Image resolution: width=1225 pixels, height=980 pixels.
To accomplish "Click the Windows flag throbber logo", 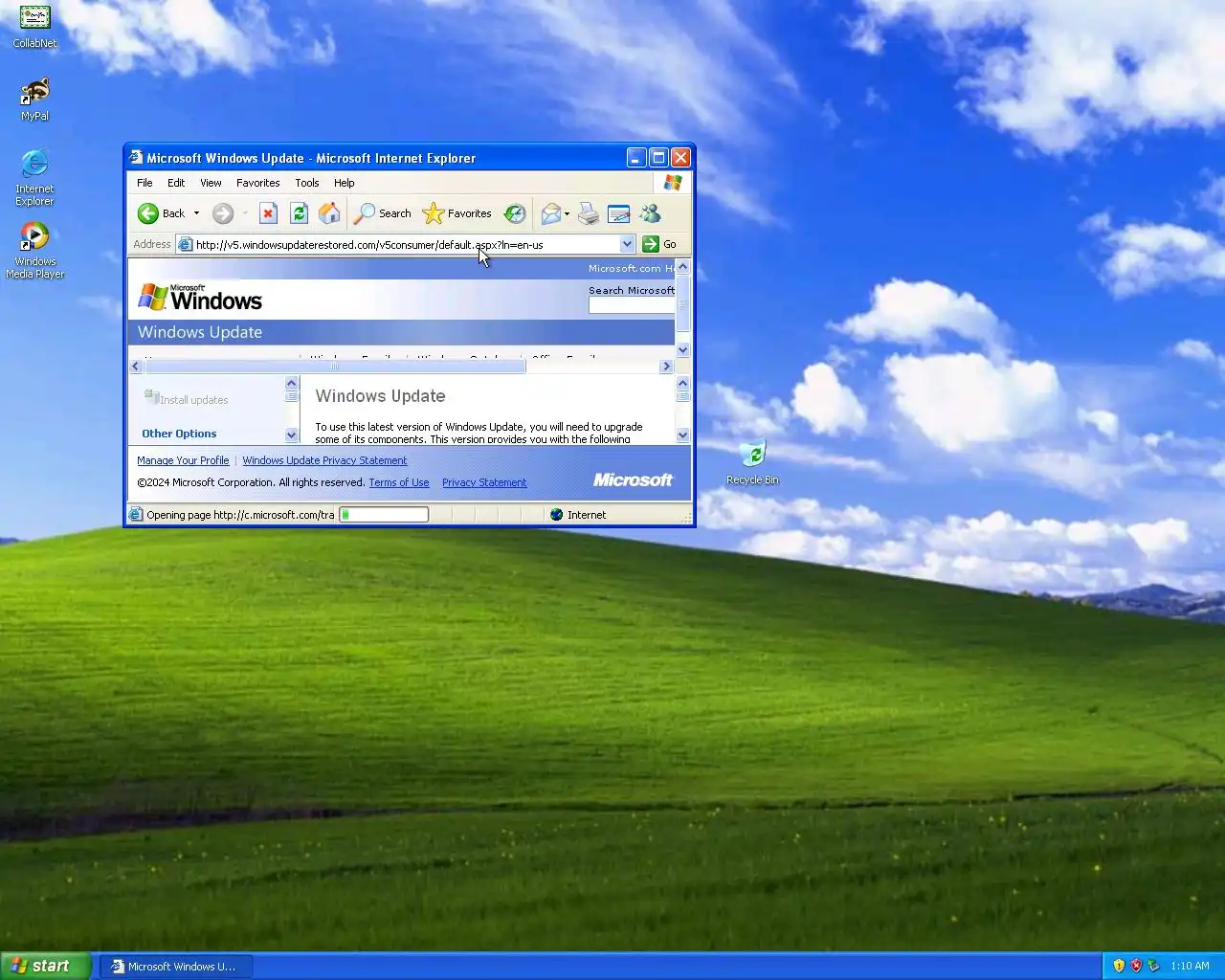I will (673, 182).
